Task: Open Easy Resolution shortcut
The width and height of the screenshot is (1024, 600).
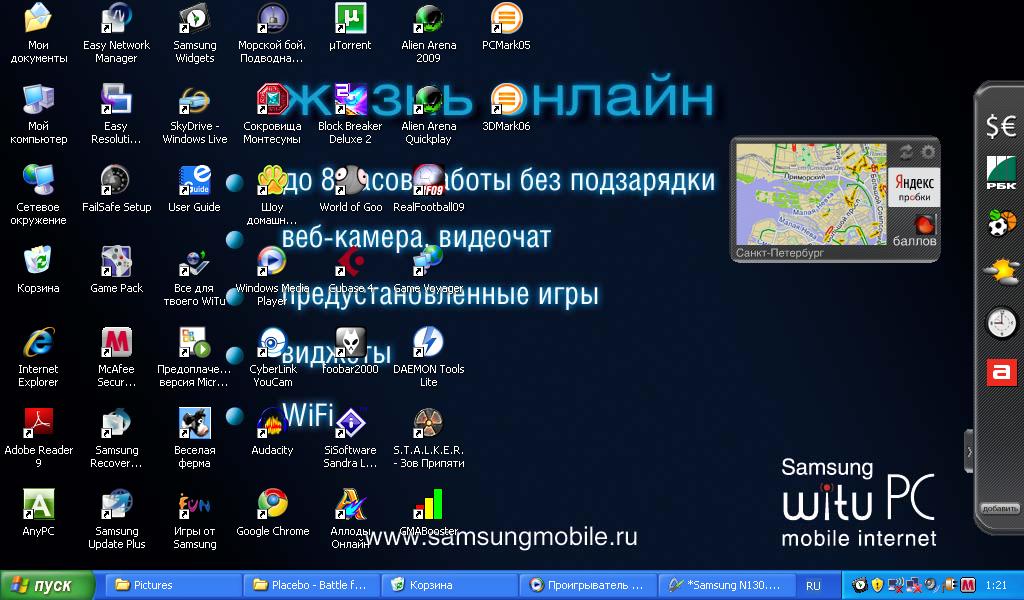Action: coord(116,99)
